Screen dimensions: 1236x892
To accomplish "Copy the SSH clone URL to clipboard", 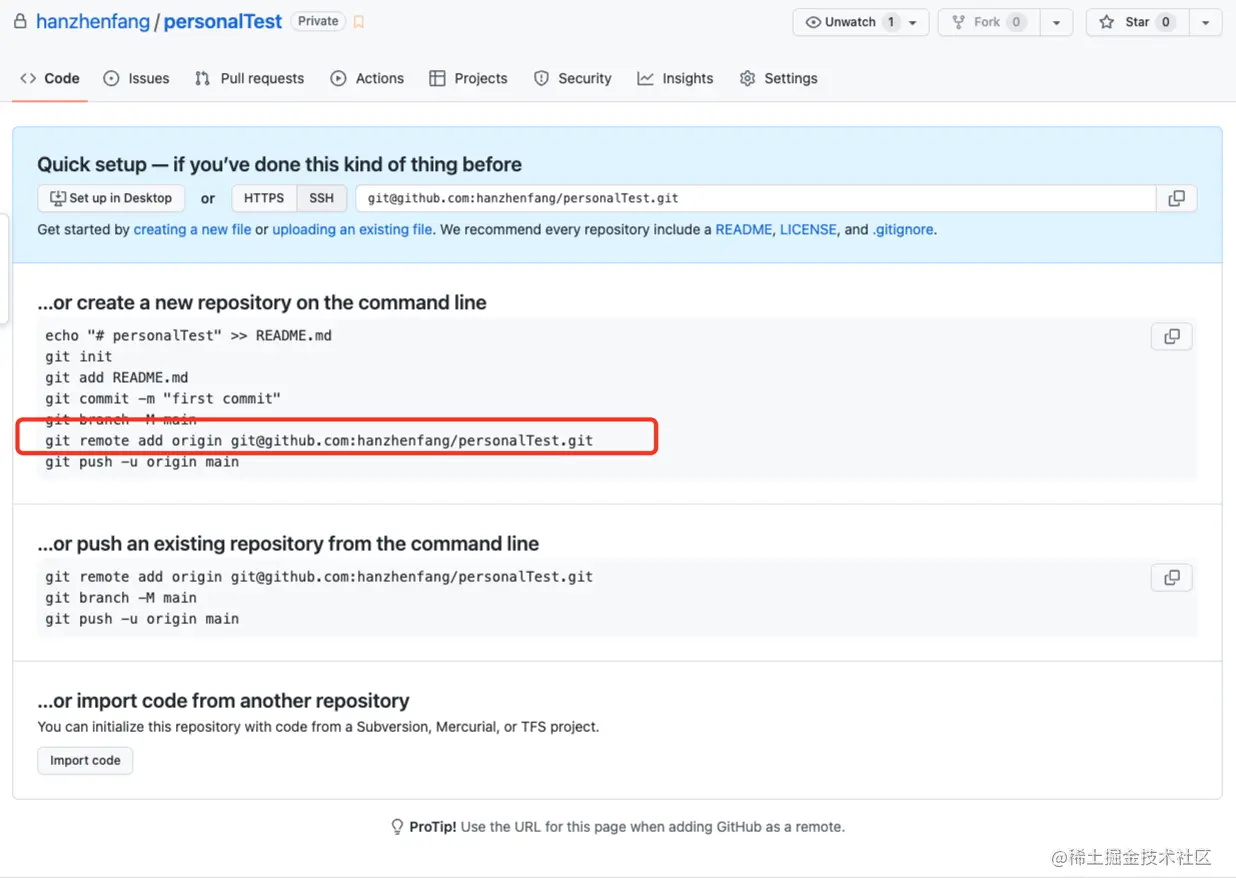I will 1176,198.
